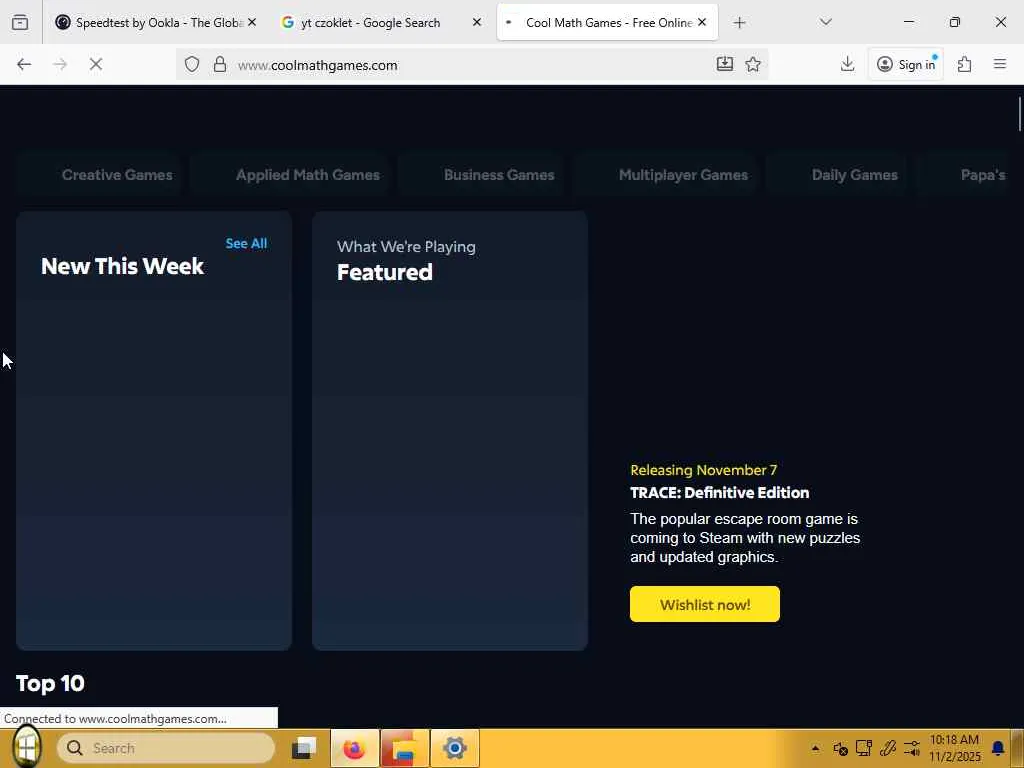
Task: Open a new browser tab
Action: pos(739,23)
